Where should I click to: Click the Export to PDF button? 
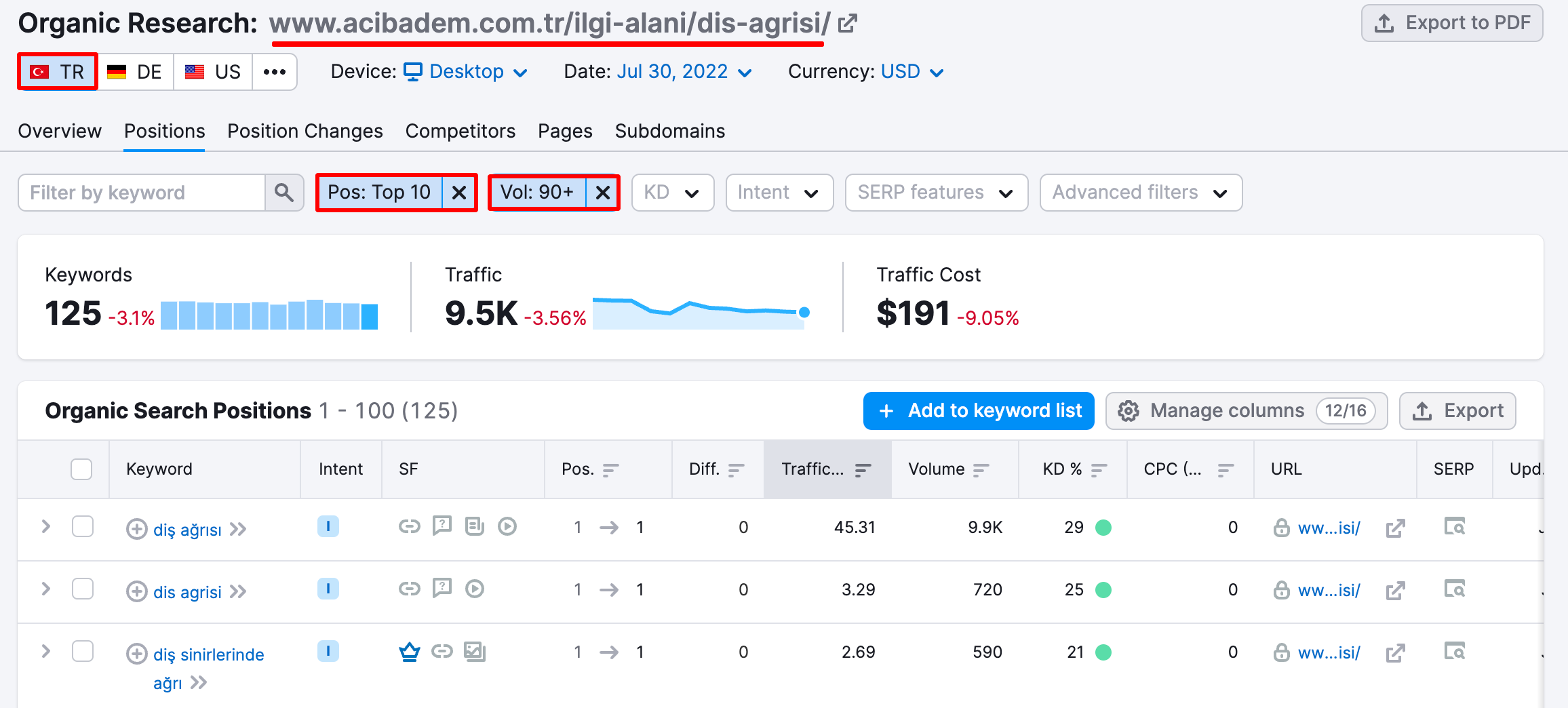pos(1452,23)
